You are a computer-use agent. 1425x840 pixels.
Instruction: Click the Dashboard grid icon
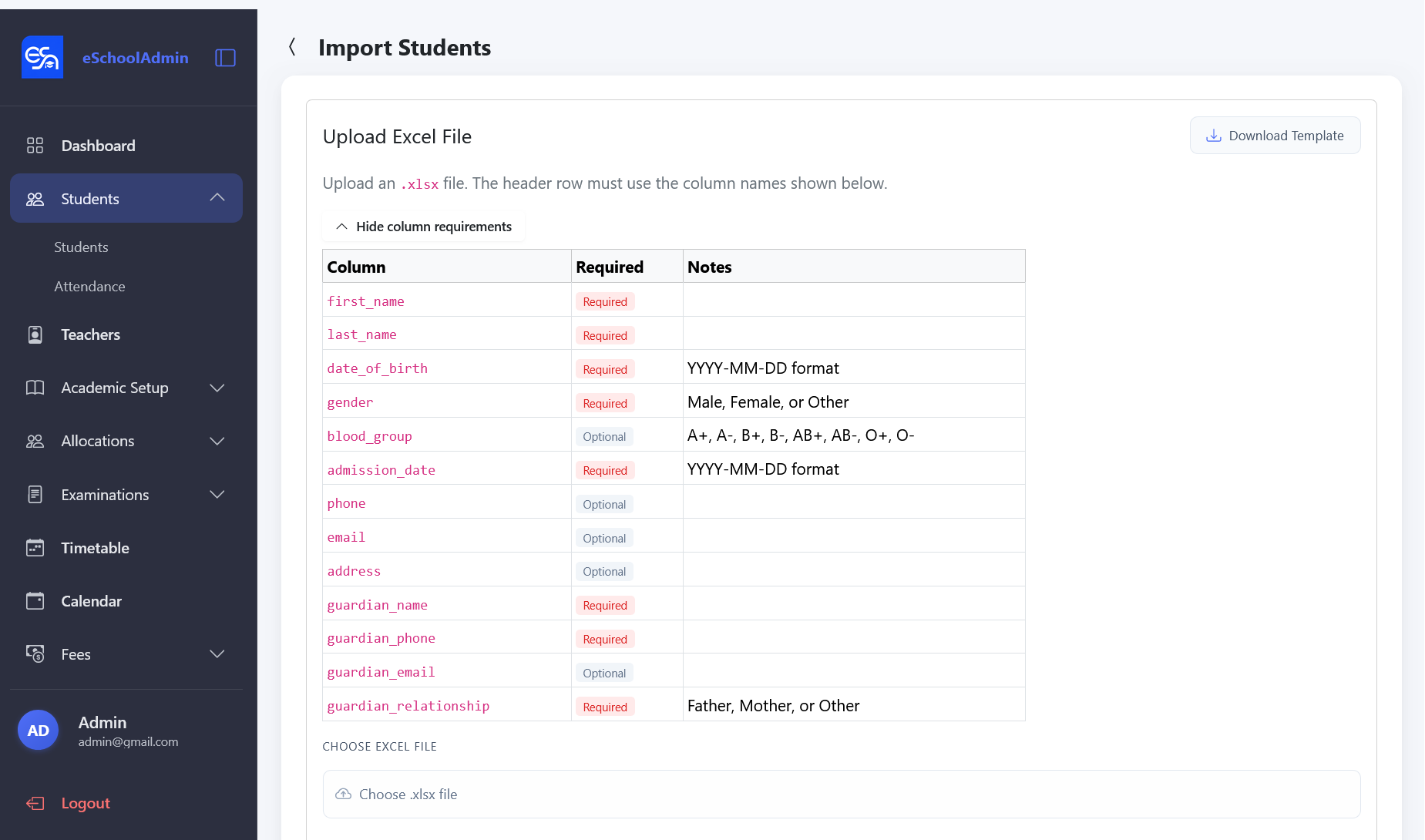tap(35, 146)
